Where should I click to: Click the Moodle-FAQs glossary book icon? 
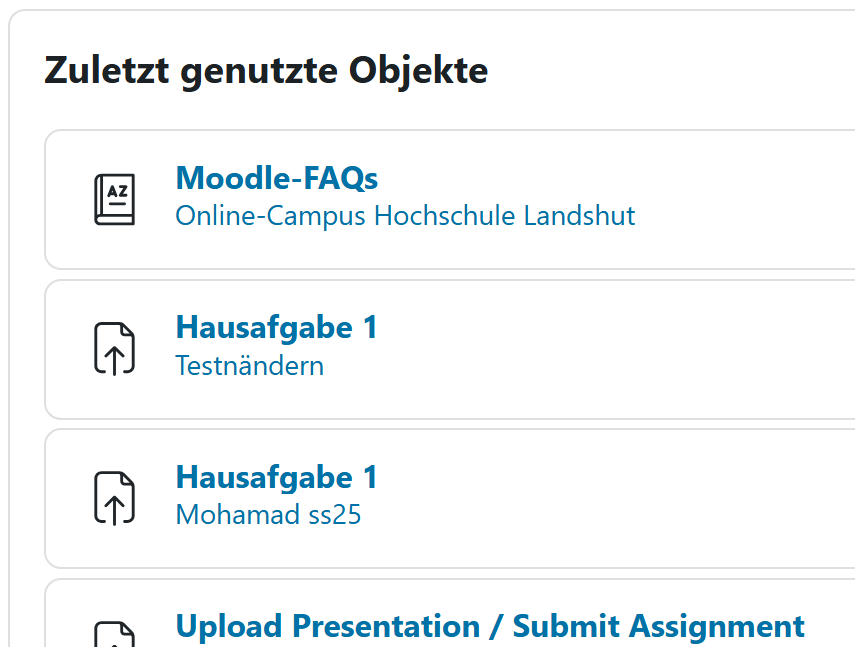[115, 198]
